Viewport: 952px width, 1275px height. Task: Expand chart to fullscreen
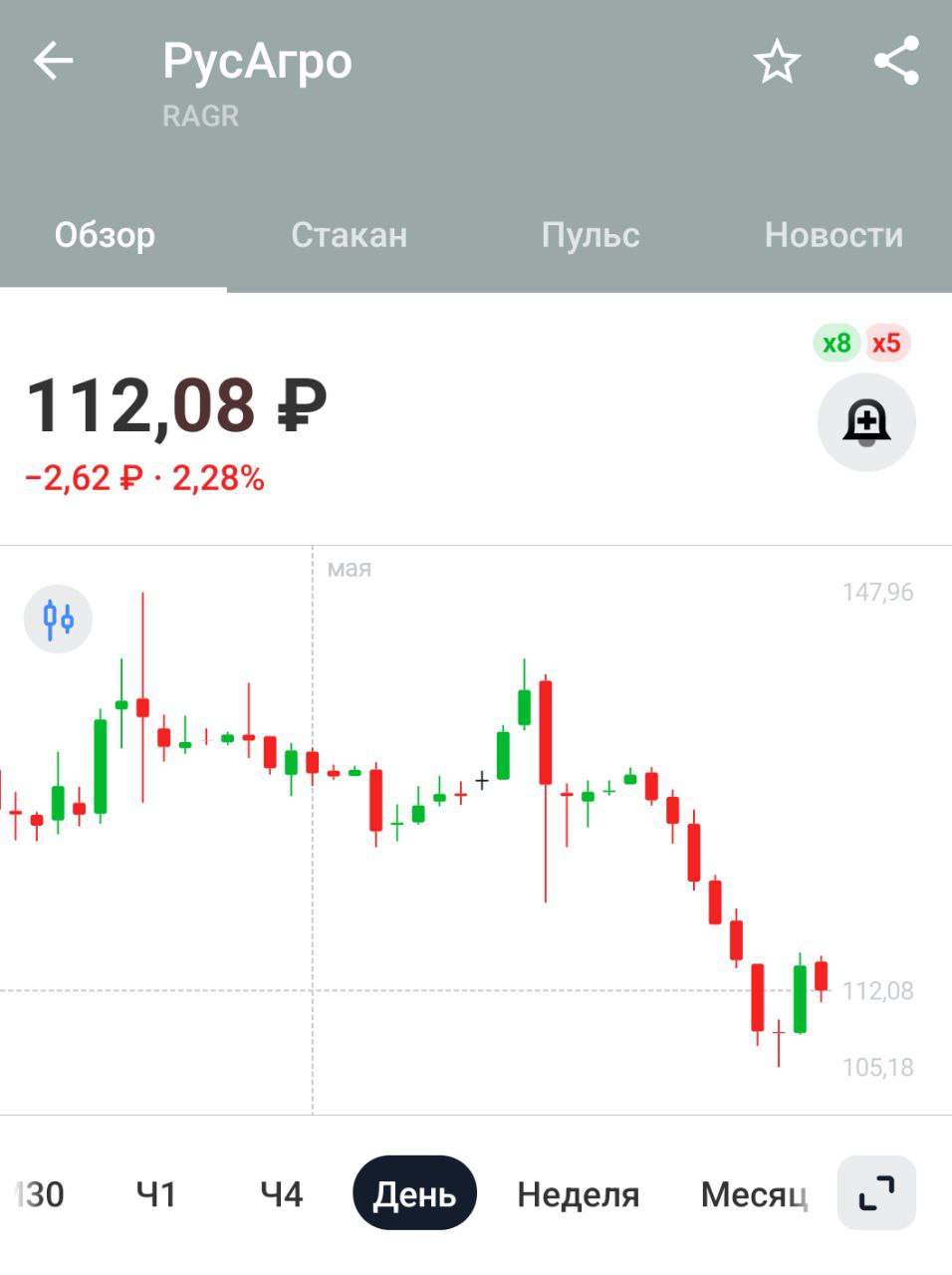click(x=876, y=1192)
